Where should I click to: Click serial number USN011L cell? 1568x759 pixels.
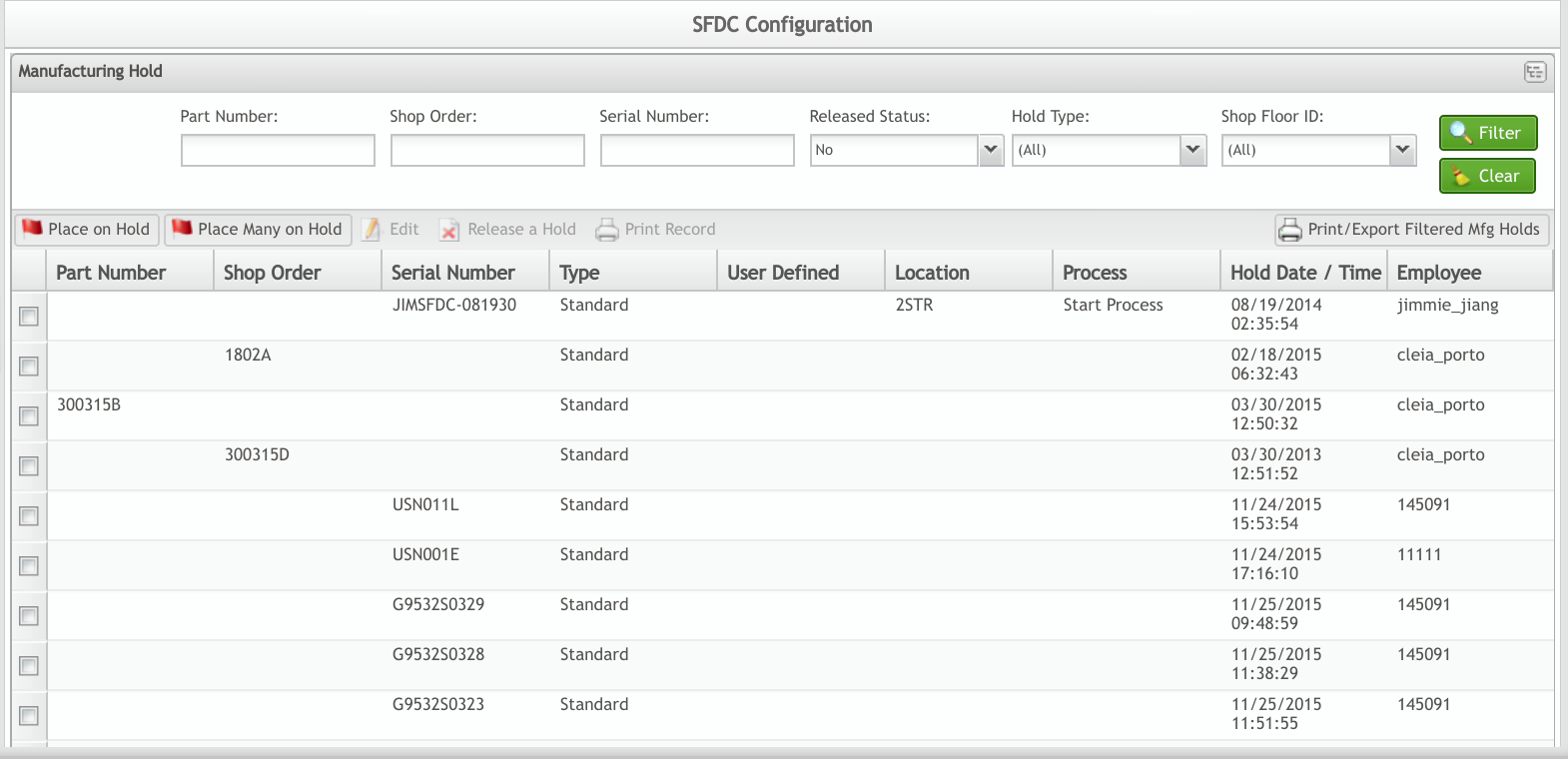[x=425, y=504]
